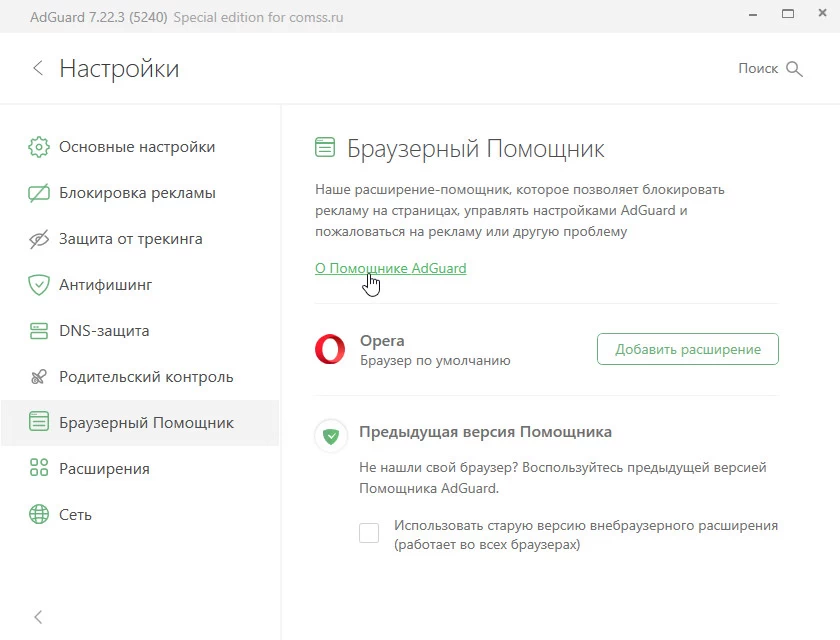Screen dimensions: 840x640
Task: Select Основные настройки in sidebar
Action: [137, 147]
